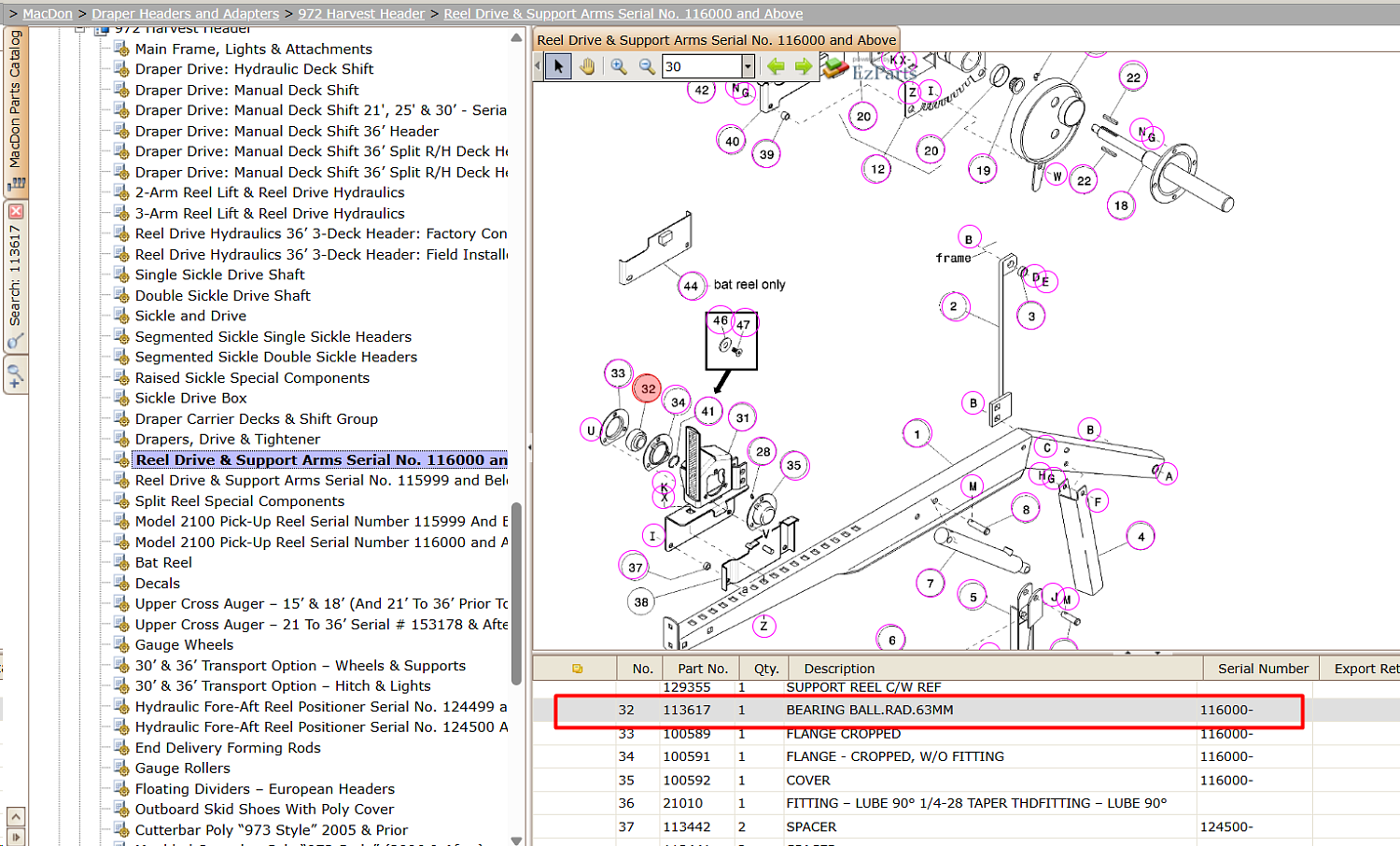Sort by Qty. column header
Viewport: 1400px width, 846px height.
coord(766,669)
